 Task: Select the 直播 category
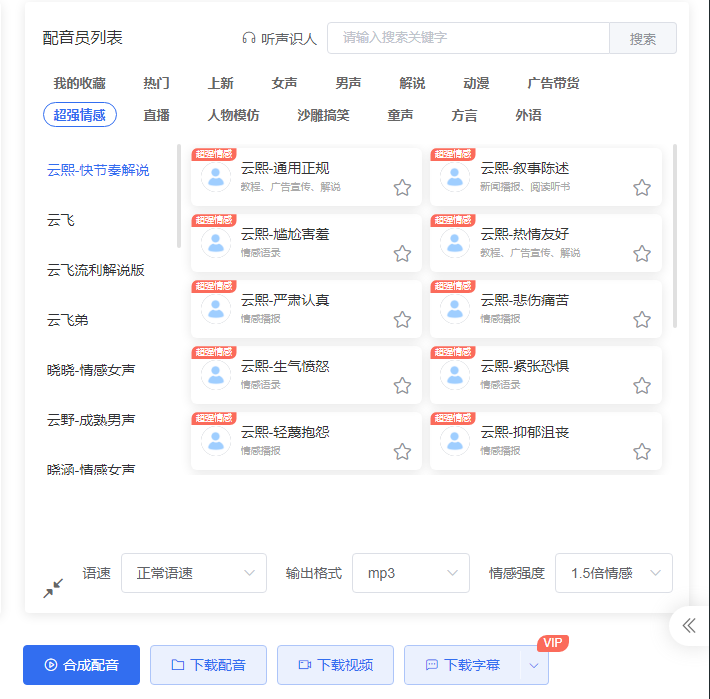coord(157,115)
